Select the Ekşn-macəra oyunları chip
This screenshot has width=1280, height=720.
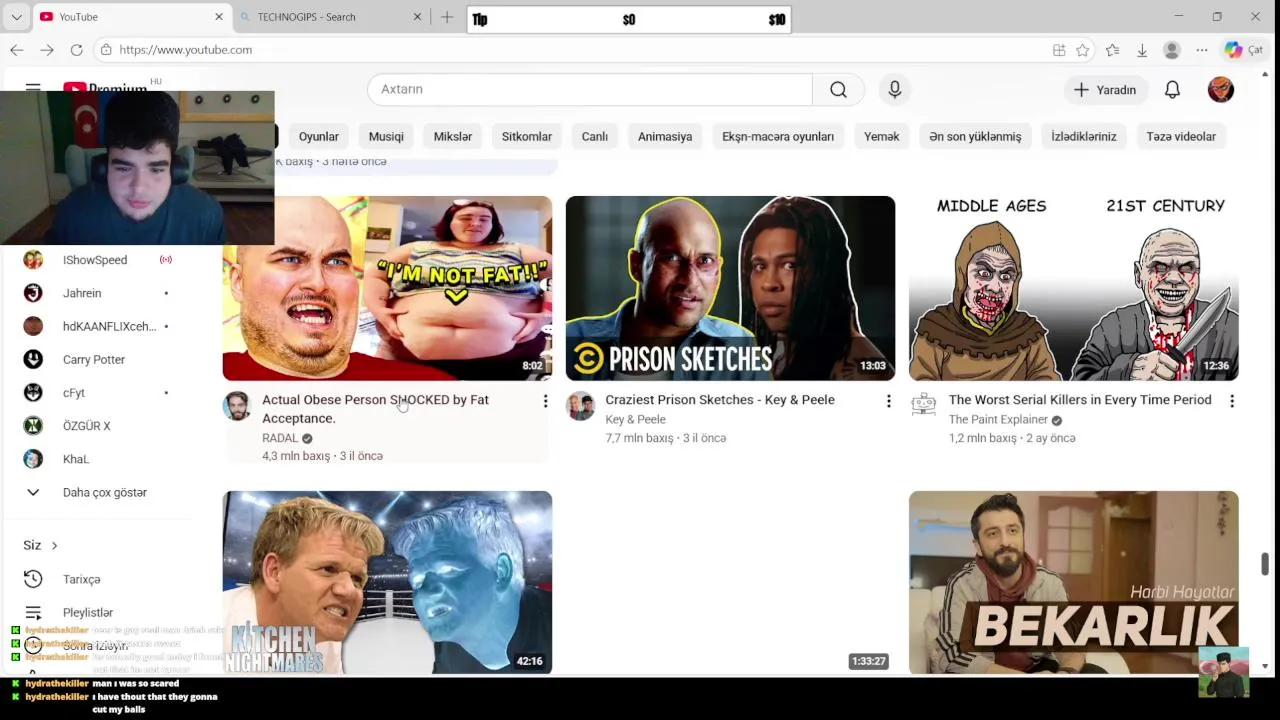778,136
